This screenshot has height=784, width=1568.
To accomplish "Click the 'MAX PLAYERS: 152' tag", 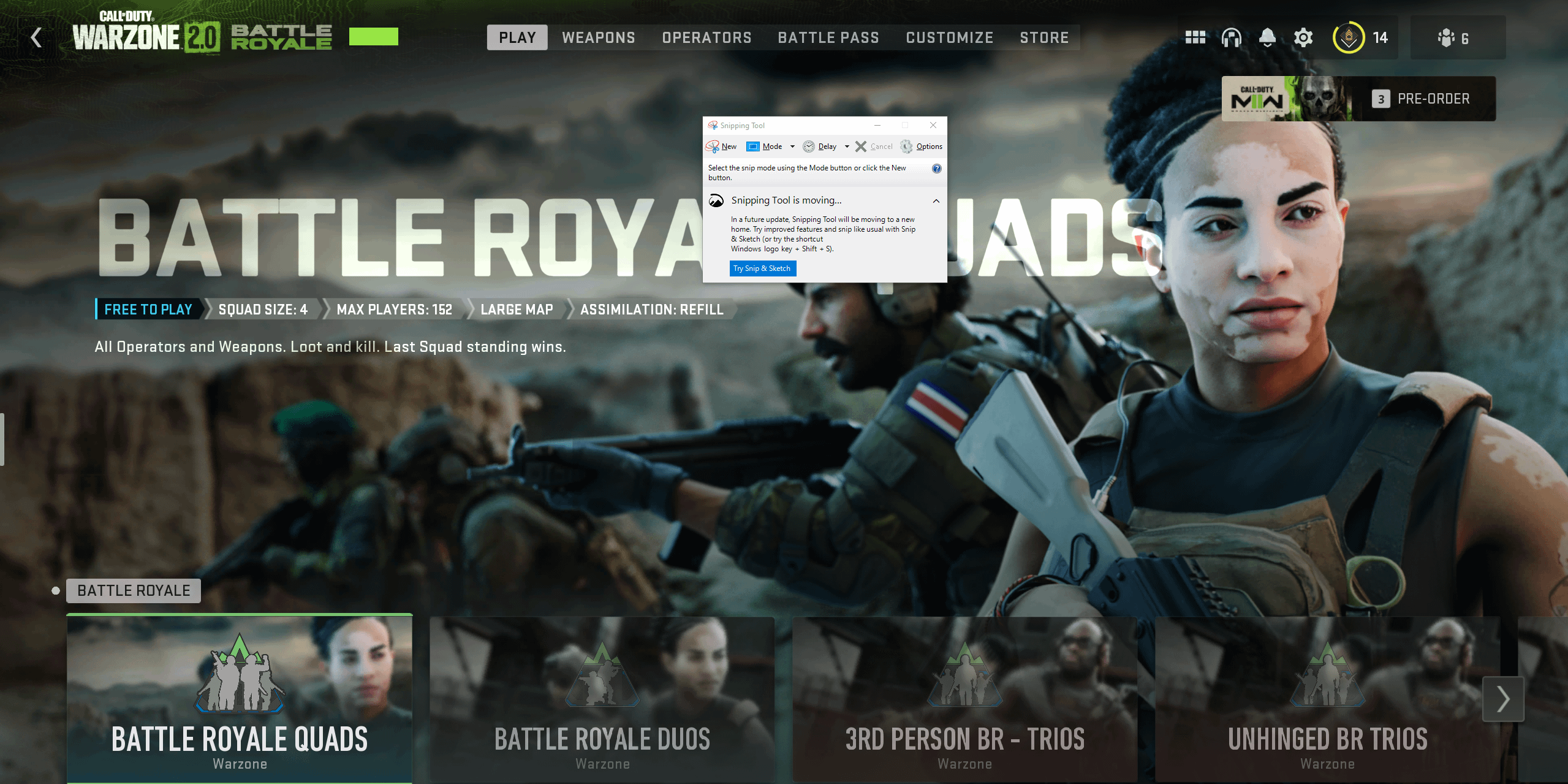I will point(395,310).
